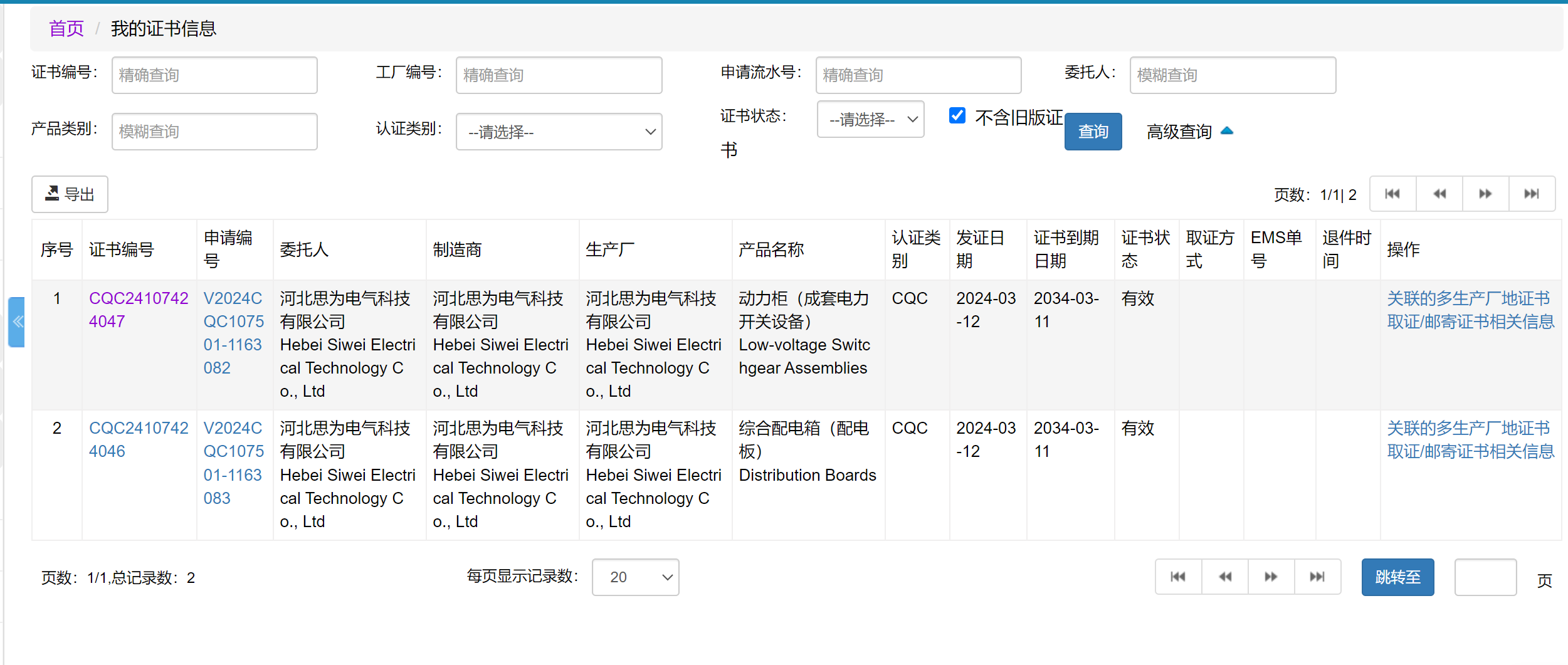This screenshot has height=665, width=1568.
Task: Focus the 产品类别 search field
Action: (x=214, y=132)
